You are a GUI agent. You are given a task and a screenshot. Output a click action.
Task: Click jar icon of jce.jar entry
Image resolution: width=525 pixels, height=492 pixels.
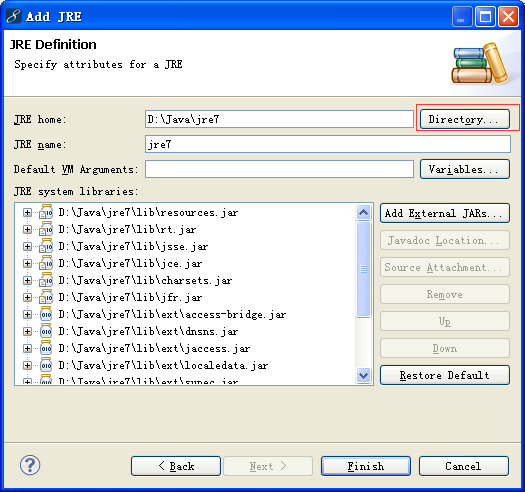tap(46, 264)
